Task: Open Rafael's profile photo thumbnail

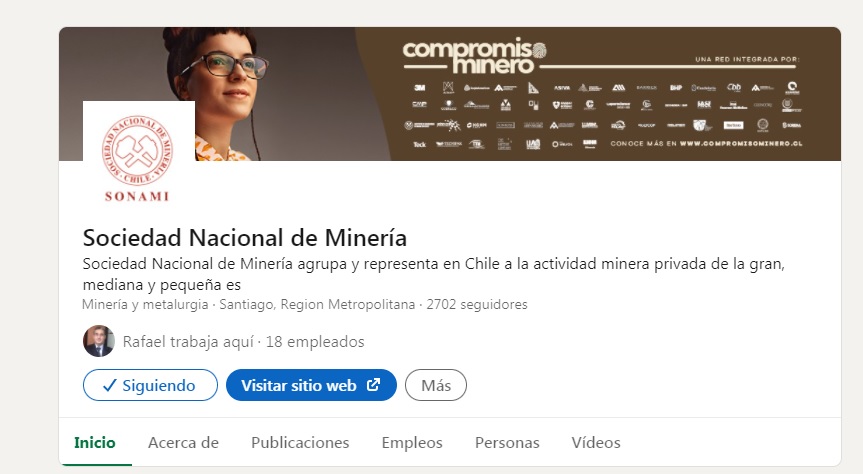Action: coord(99,341)
